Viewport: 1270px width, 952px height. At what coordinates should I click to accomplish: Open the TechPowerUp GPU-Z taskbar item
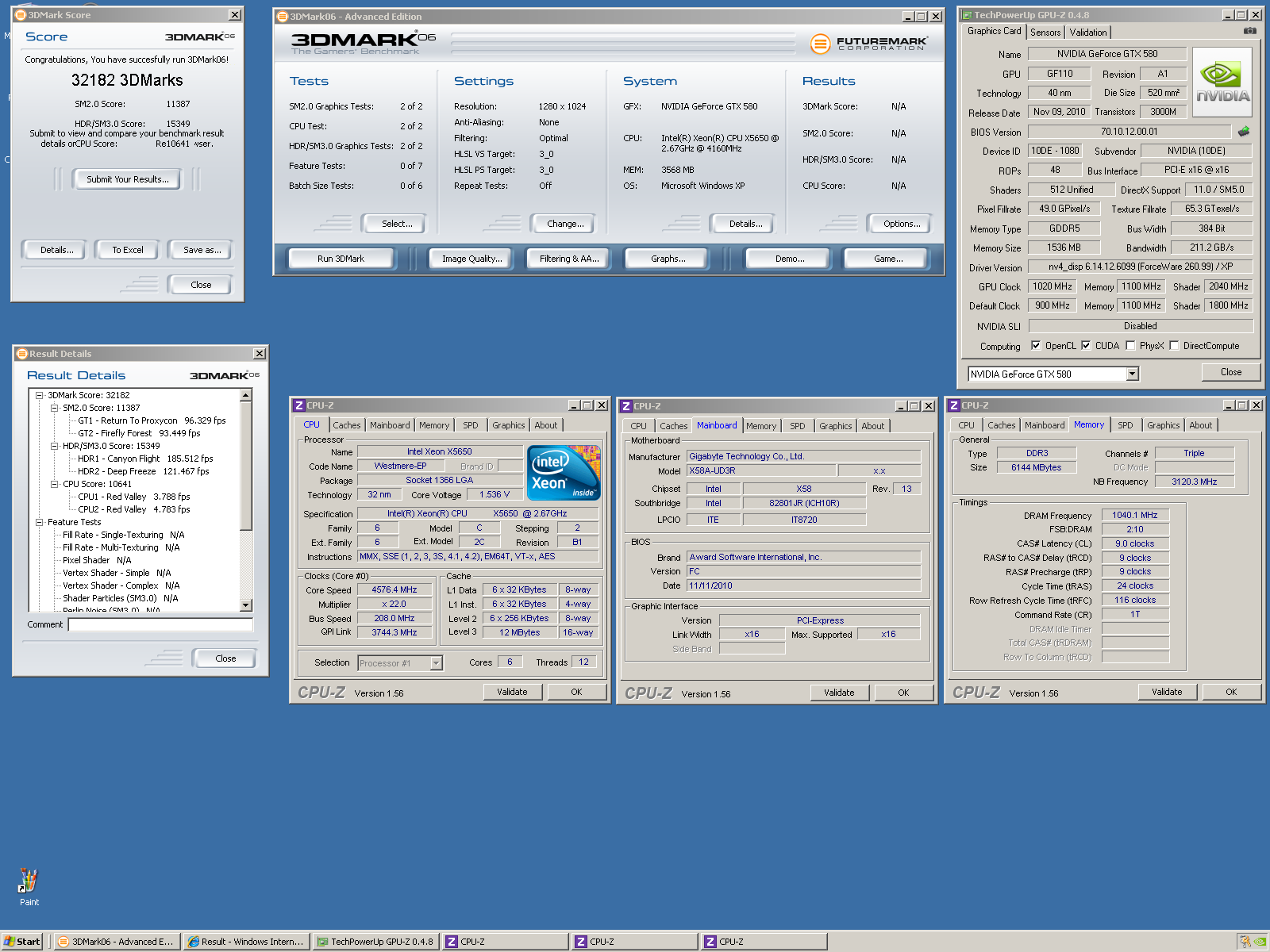click(x=375, y=942)
